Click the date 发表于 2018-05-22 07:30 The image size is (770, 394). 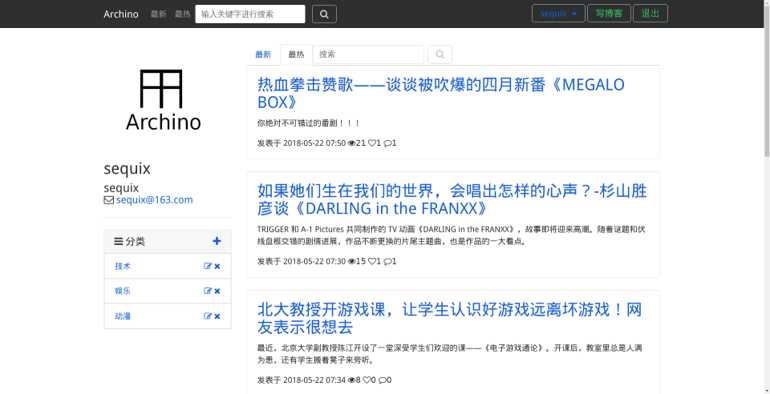click(x=302, y=262)
